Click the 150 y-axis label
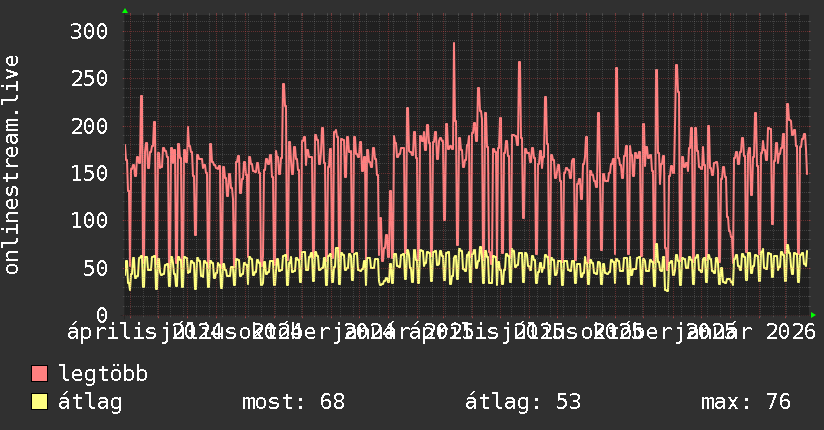The width and height of the screenshot is (824, 430). pos(89,173)
